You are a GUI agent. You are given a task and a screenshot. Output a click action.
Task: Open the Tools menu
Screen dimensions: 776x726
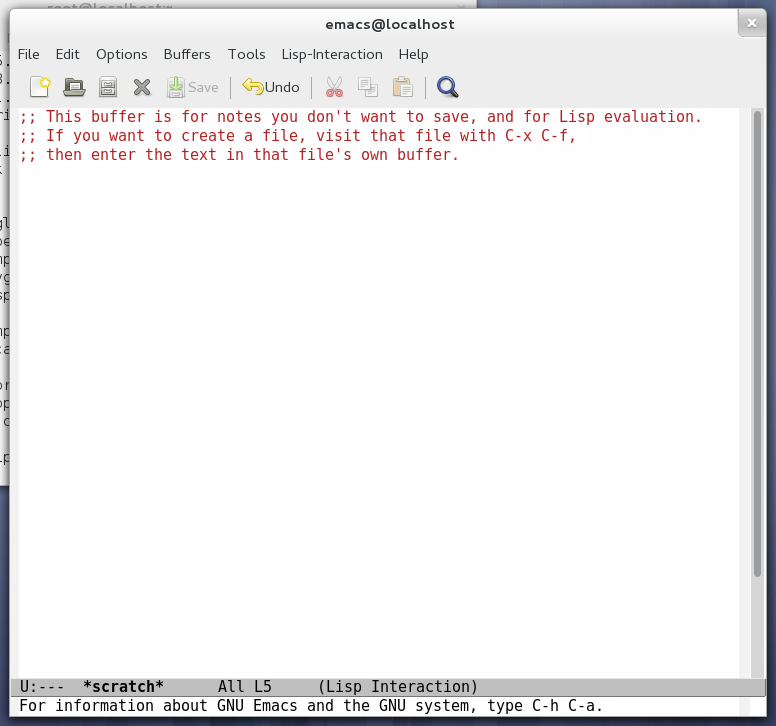click(x=247, y=54)
